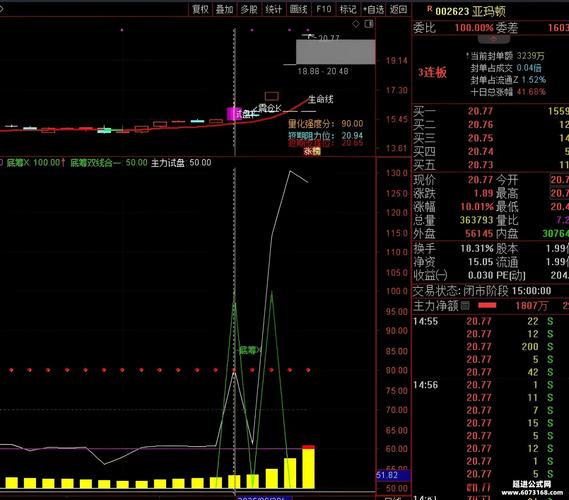Click the tallest yellow bar with red top

click(x=308, y=467)
